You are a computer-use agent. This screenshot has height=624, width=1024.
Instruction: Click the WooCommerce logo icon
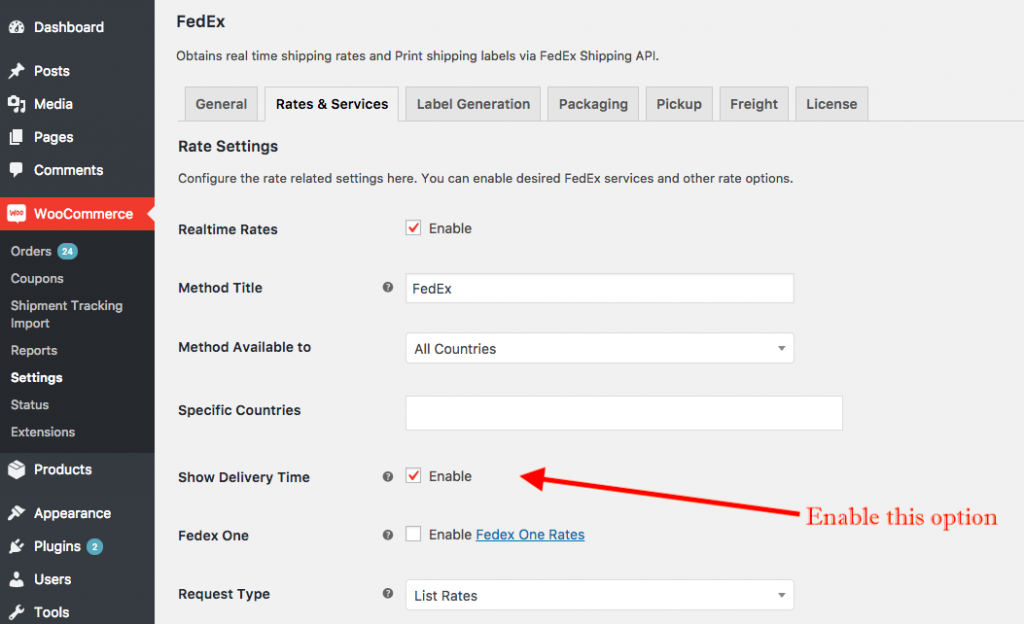click(x=16, y=213)
